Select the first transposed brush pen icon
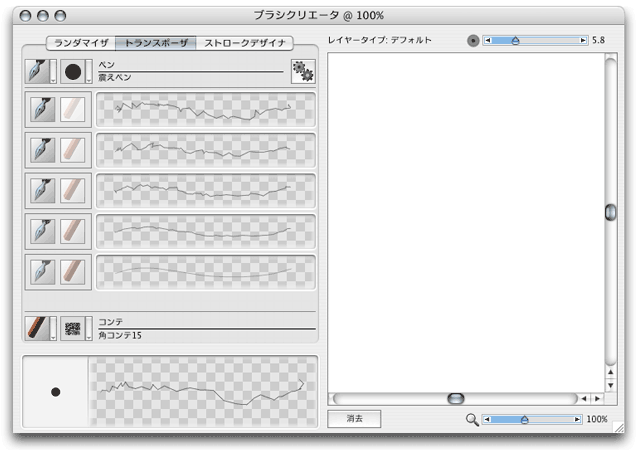Viewport: 640px width, 450px height. coord(42,109)
